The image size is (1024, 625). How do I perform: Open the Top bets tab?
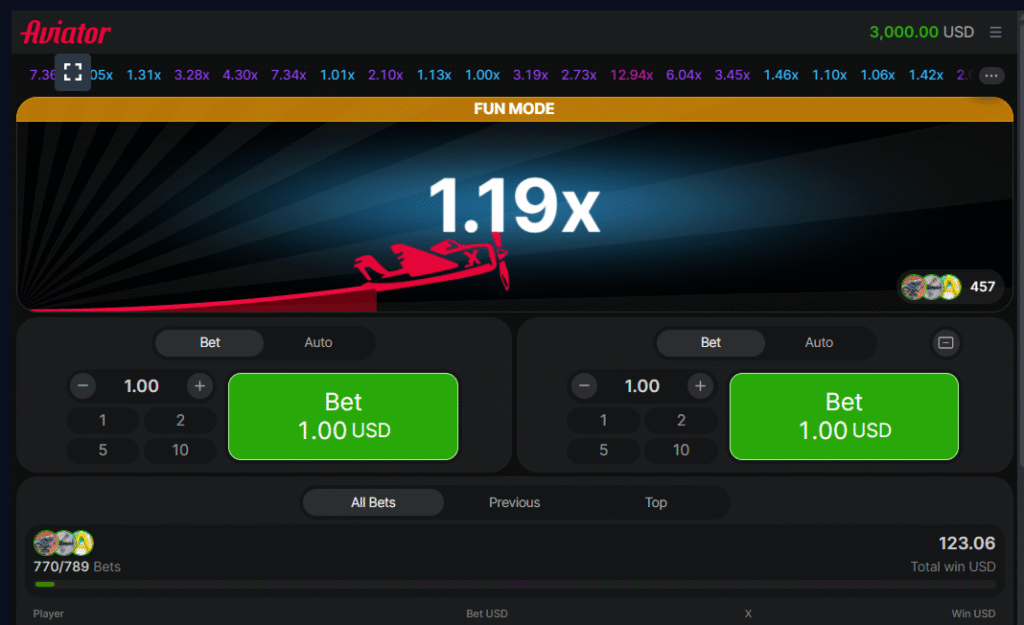(656, 502)
